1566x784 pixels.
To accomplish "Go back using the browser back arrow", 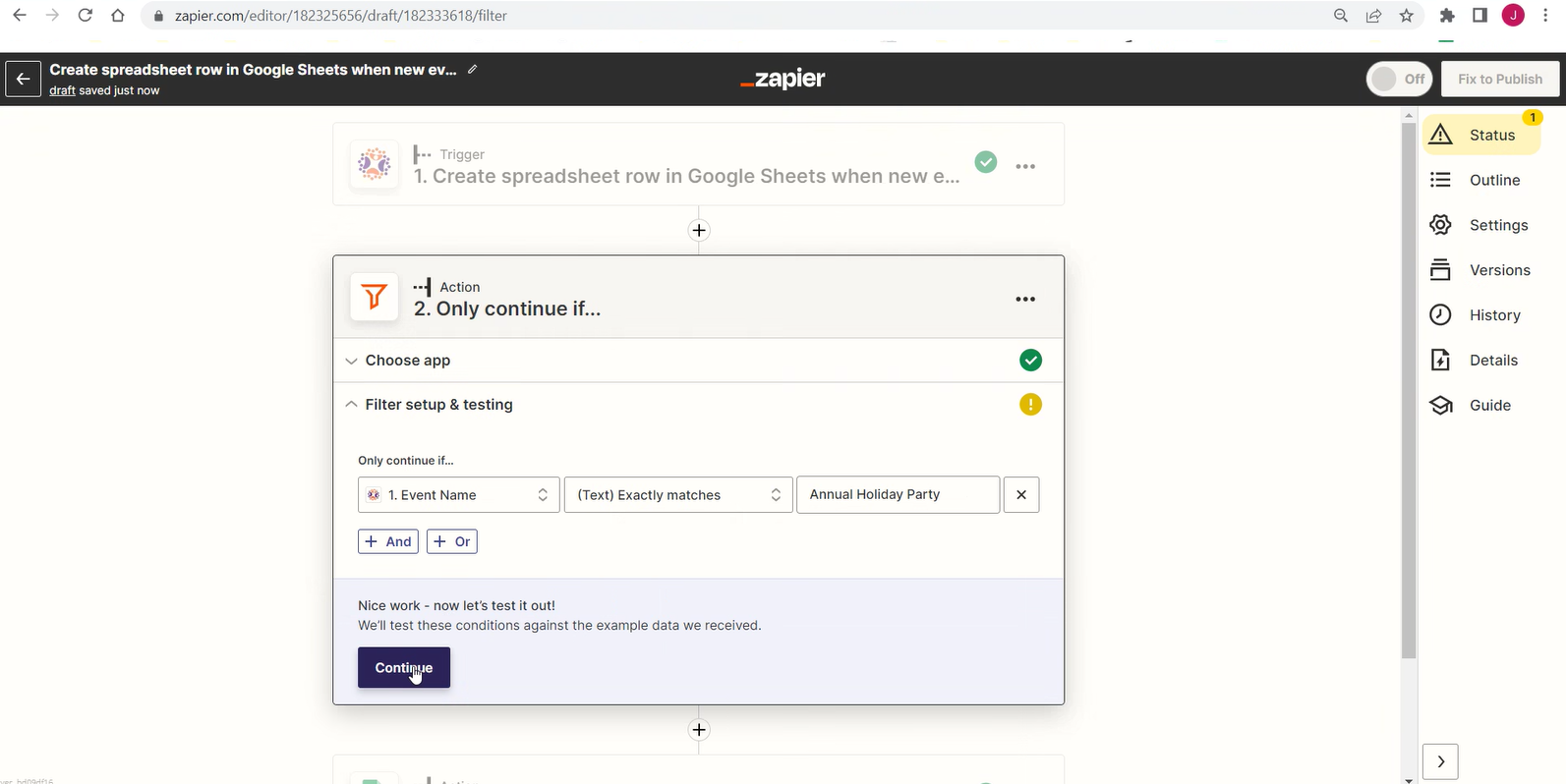I will coord(20,16).
